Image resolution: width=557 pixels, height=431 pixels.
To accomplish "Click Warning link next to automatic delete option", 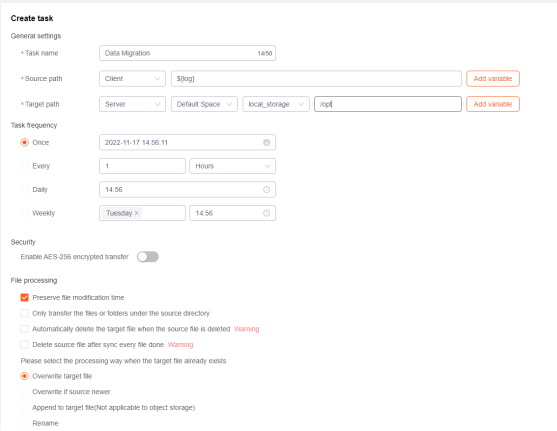I will 247,329.
